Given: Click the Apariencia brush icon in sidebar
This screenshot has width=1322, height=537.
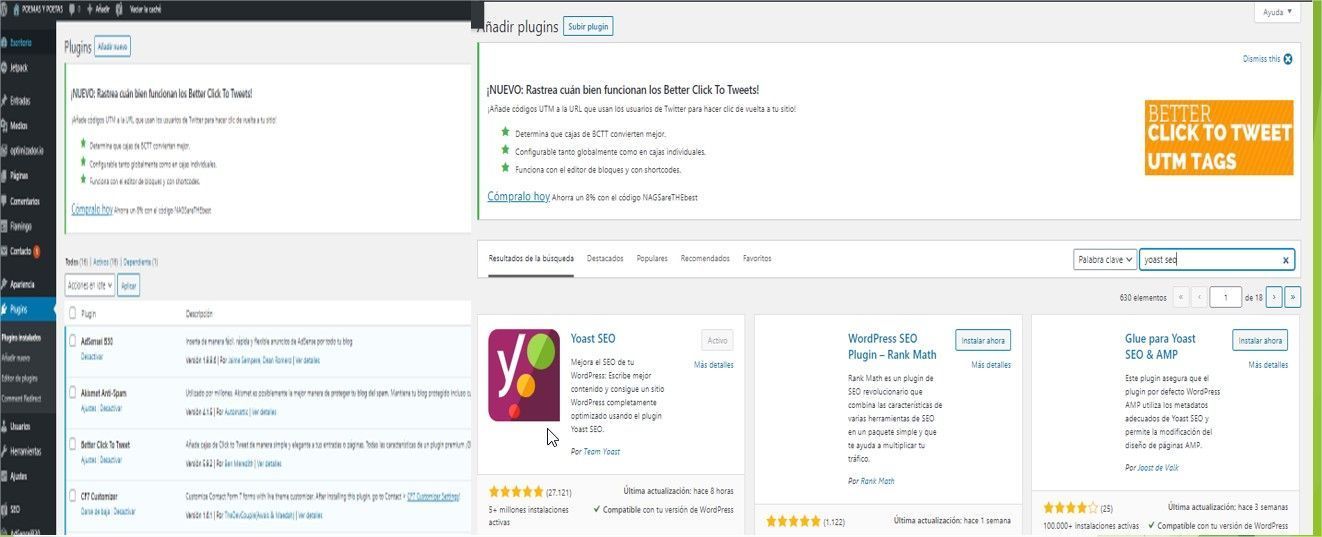Looking at the screenshot, I should pos(5,284).
